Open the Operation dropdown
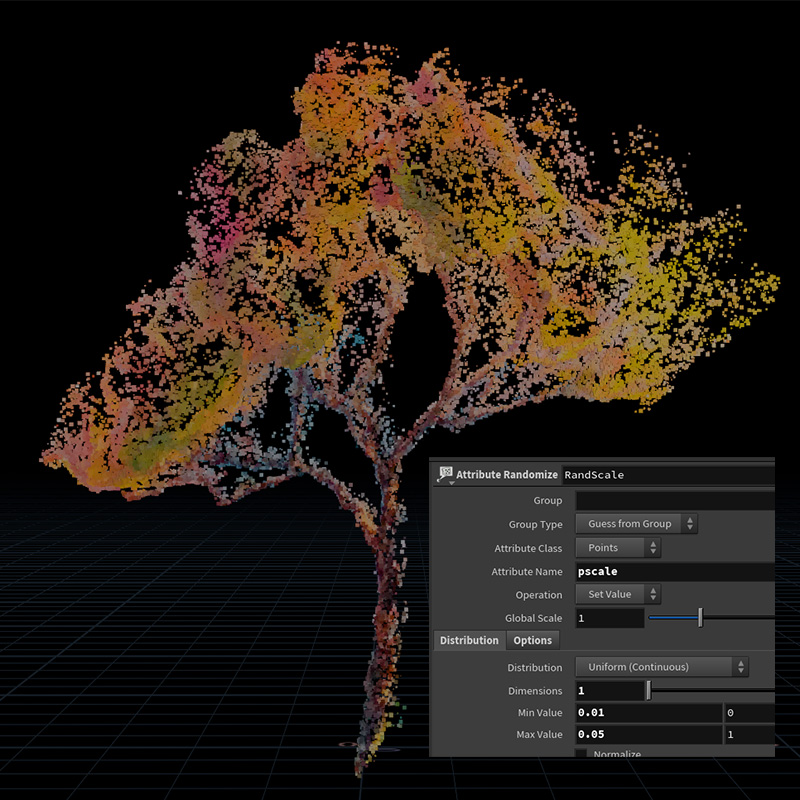The height and width of the screenshot is (800, 800). [x=618, y=595]
